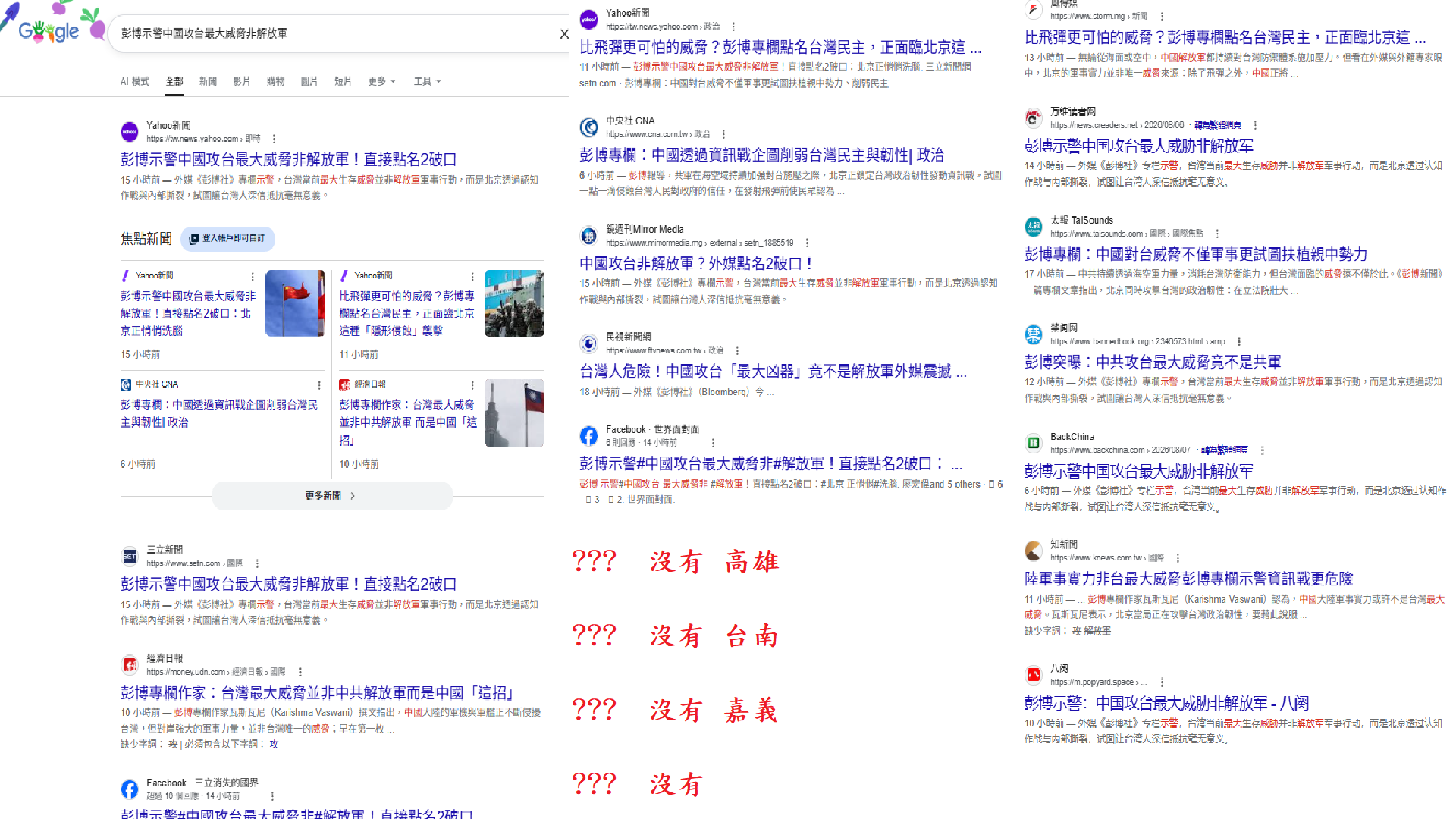
Task: Open 台灣人危險！中國攻台「最大凶器」 headline
Action: pos(773,372)
